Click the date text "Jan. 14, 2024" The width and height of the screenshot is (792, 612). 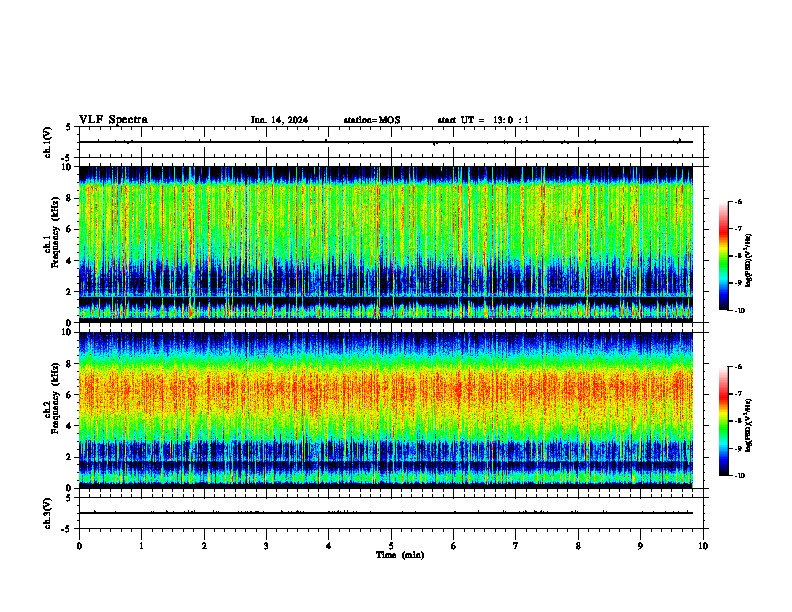pos(279,120)
